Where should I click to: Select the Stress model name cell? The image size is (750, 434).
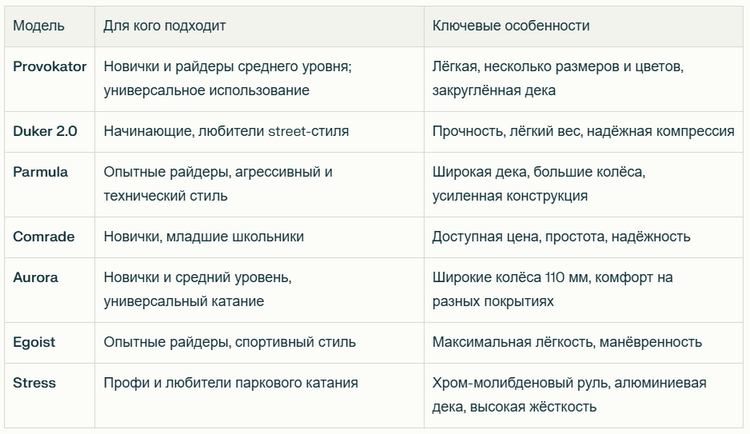(x=34, y=383)
